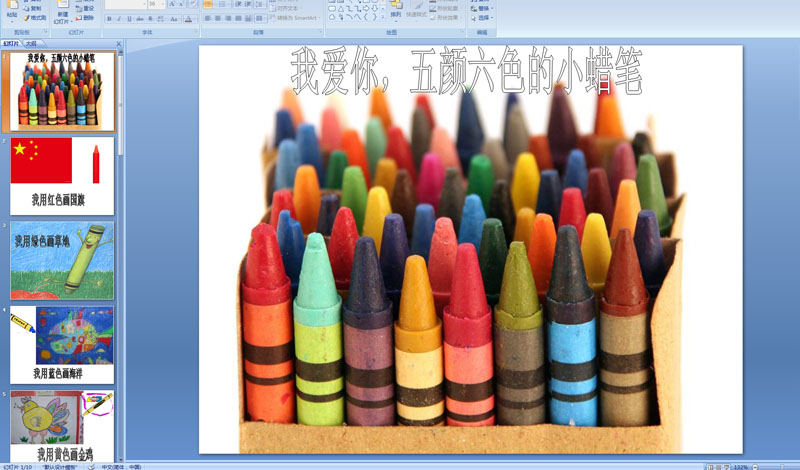Click Slide Sorter view icon in status bar

pyautogui.click(x=718, y=467)
